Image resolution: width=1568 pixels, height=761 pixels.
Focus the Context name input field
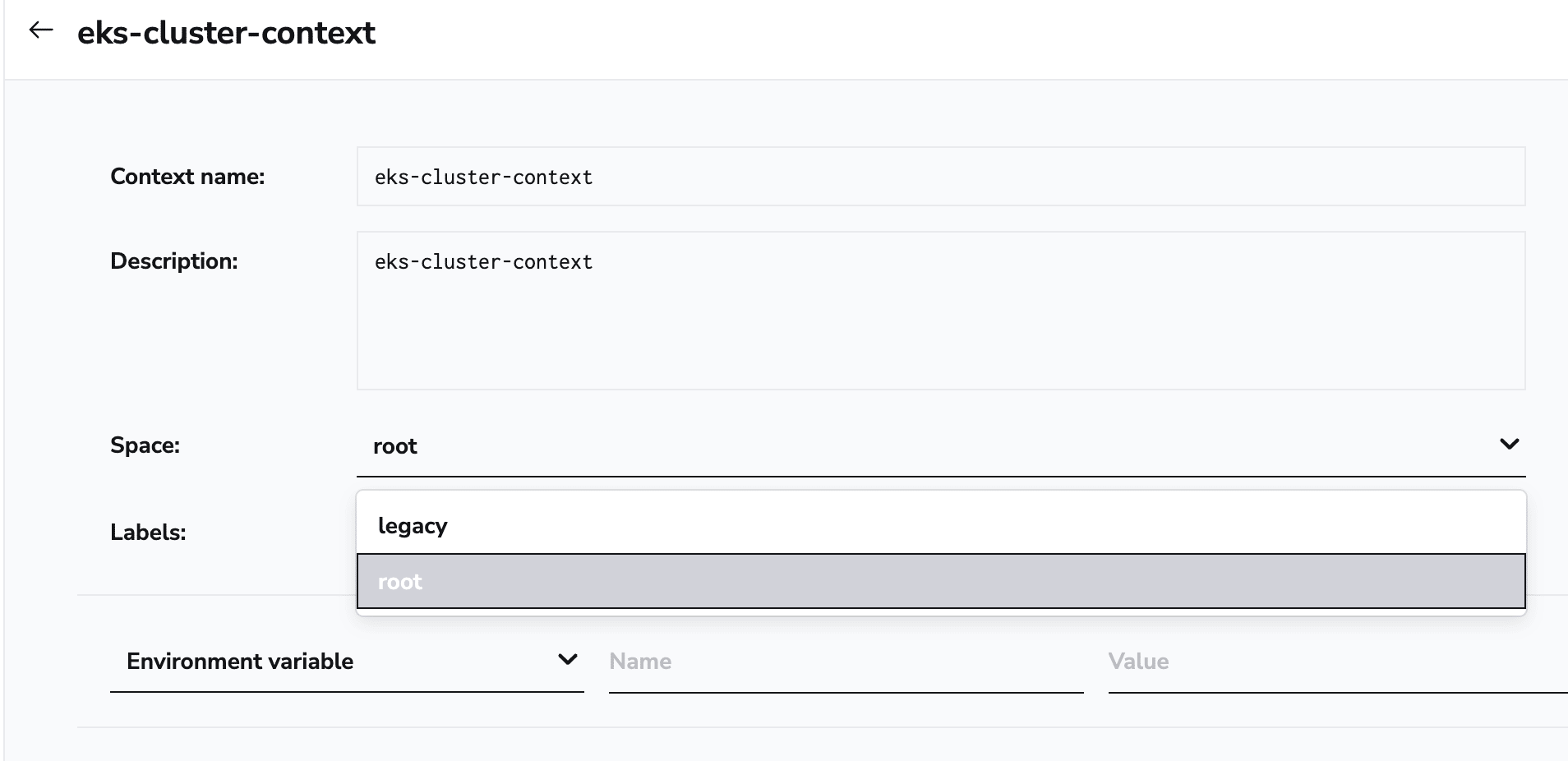pos(940,177)
